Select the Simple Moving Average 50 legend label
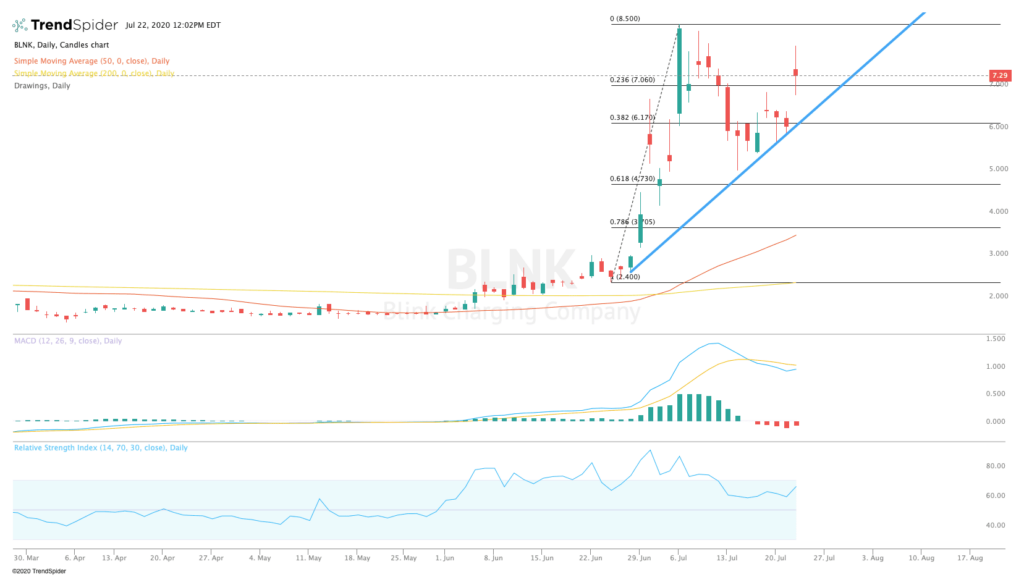This screenshot has height=577, width=1024. [91, 61]
